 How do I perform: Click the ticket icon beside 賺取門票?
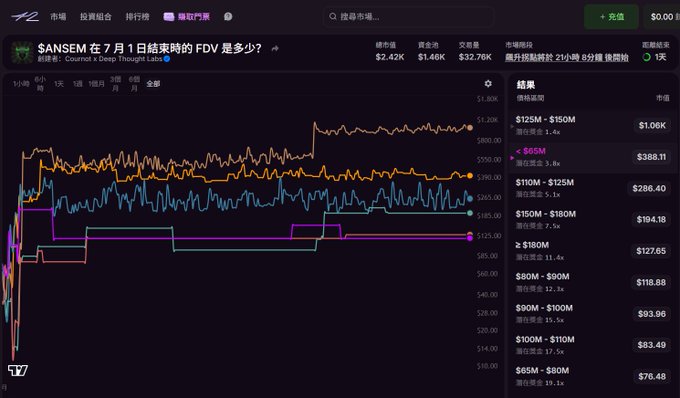point(169,16)
